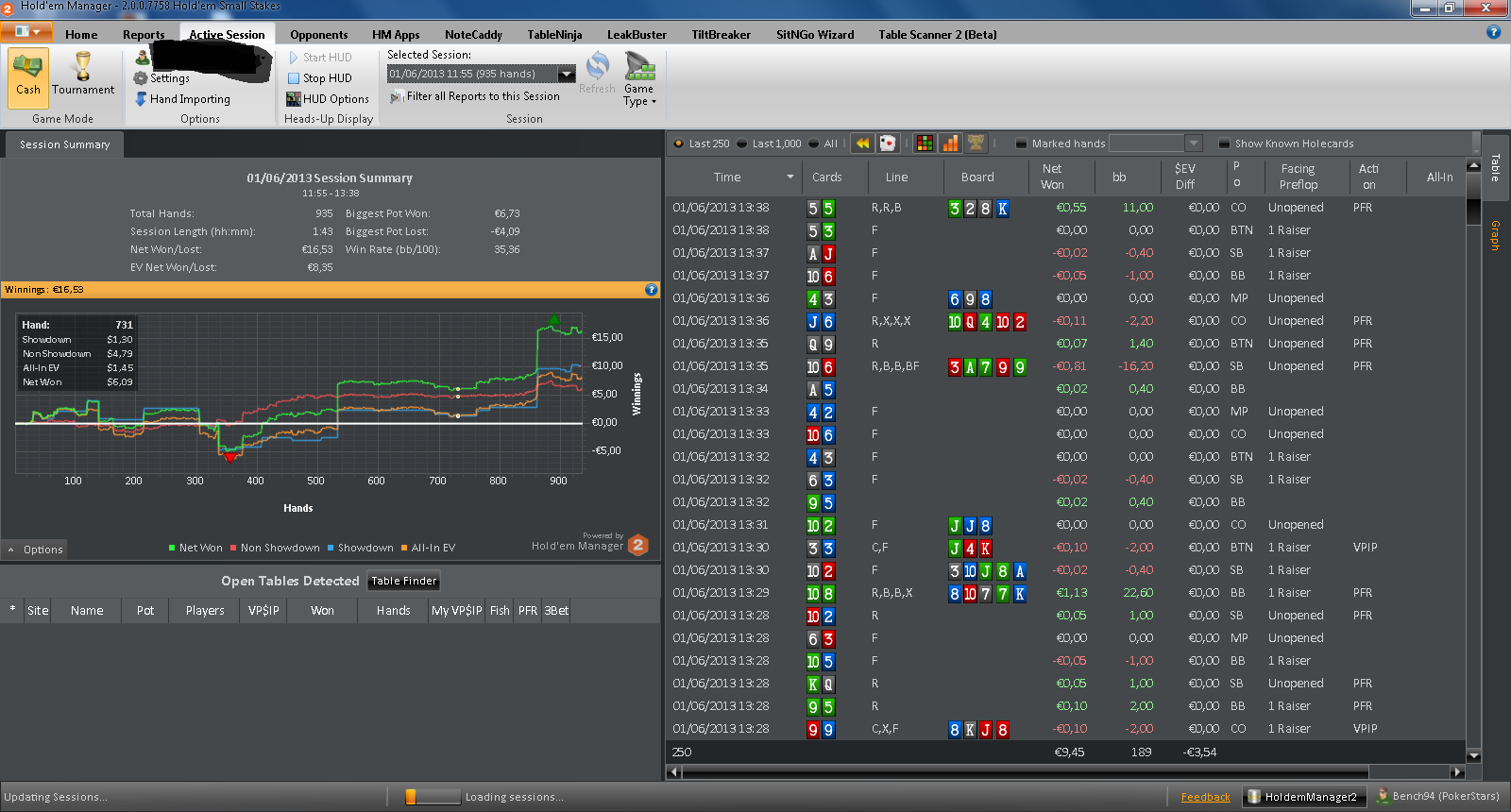The width and height of the screenshot is (1511, 812).
Task: Click the playing cards replayer icon
Action: click(888, 144)
